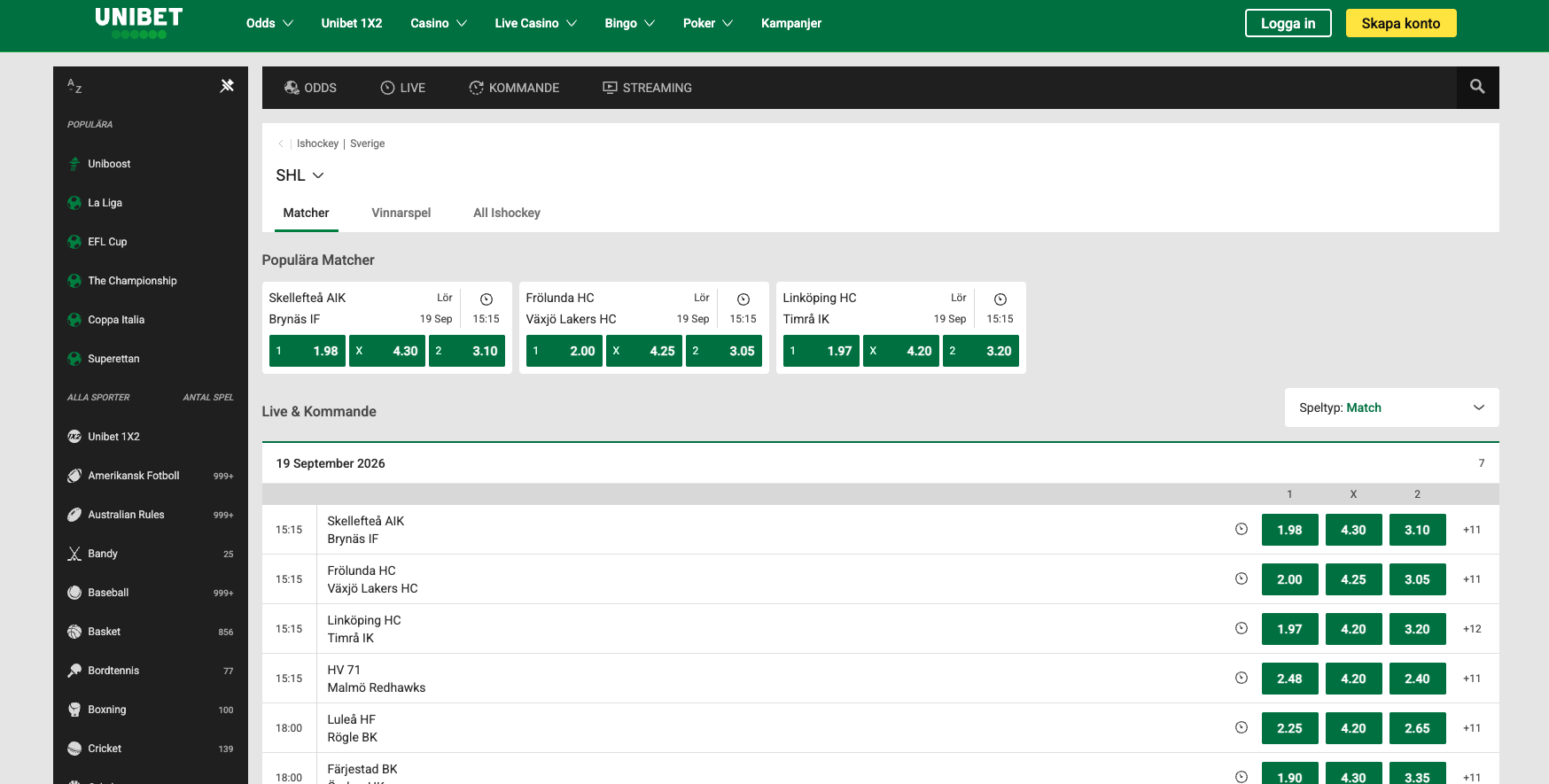The width and height of the screenshot is (1549, 784).
Task: Click clock icon in HV 71 row
Action: [1242, 678]
